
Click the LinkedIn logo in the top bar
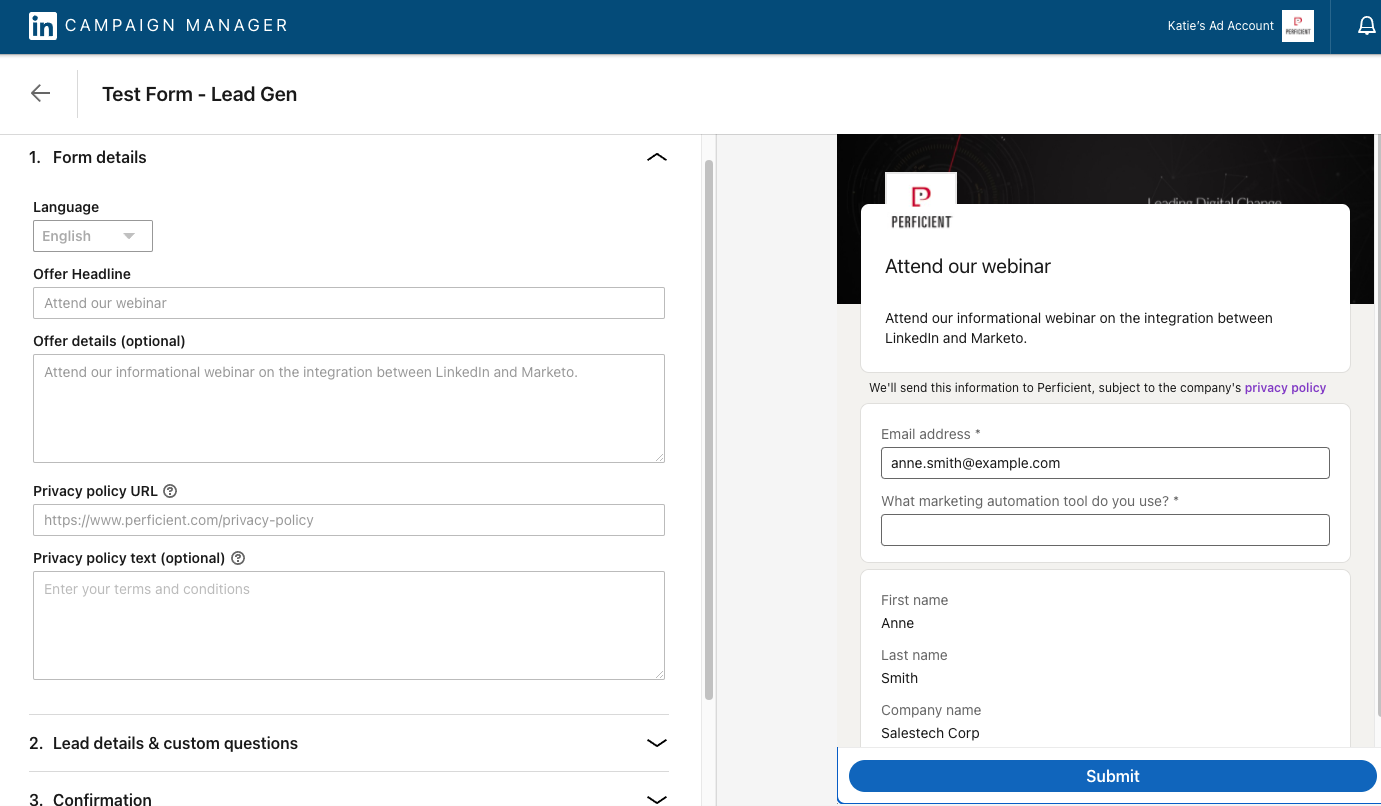pos(42,25)
